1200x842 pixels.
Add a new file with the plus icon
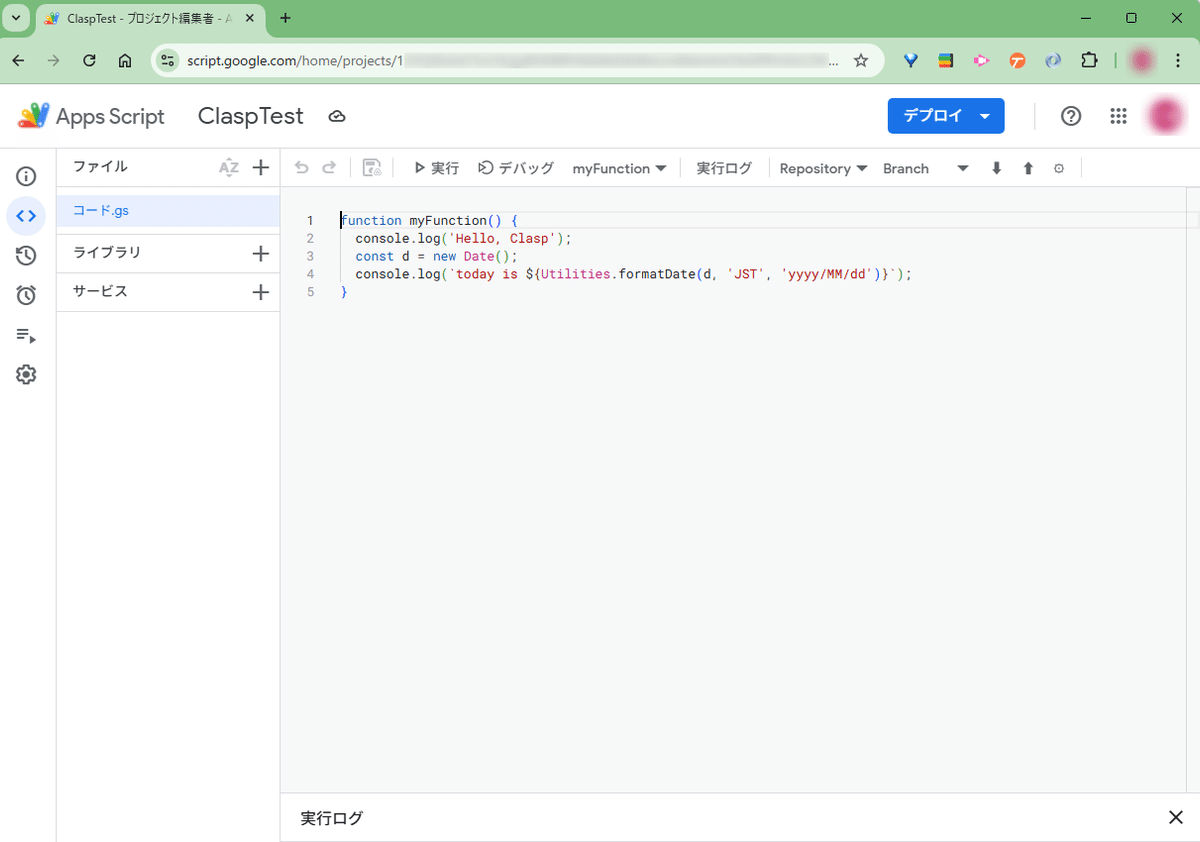coord(261,167)
